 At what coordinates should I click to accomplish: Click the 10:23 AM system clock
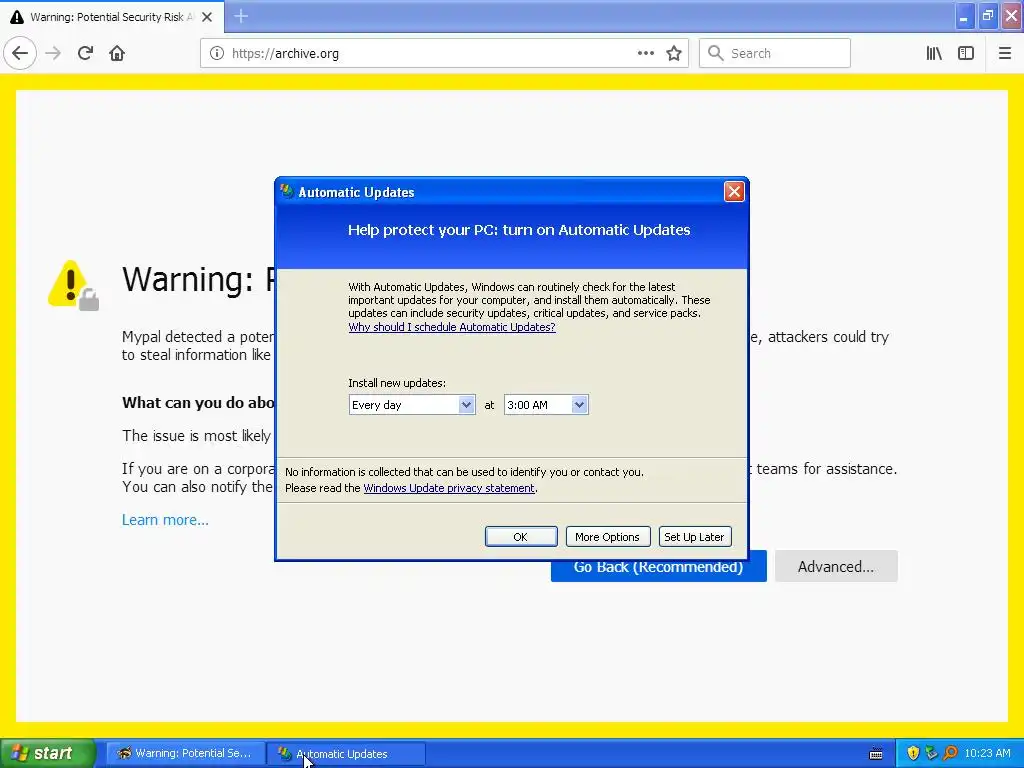click(x=987, y=753)
